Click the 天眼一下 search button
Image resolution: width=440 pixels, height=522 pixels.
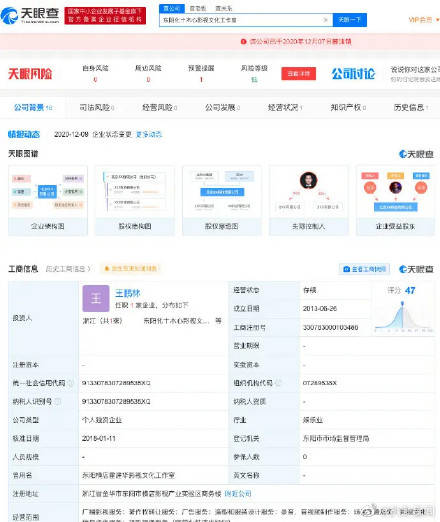click(350, 20)
